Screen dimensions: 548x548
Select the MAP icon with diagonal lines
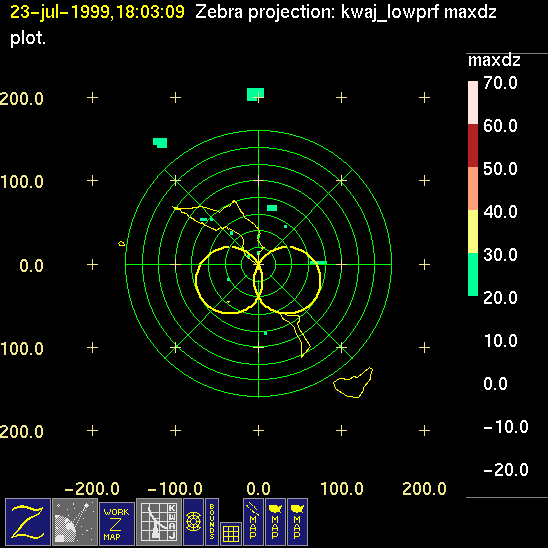coord(253,522)
